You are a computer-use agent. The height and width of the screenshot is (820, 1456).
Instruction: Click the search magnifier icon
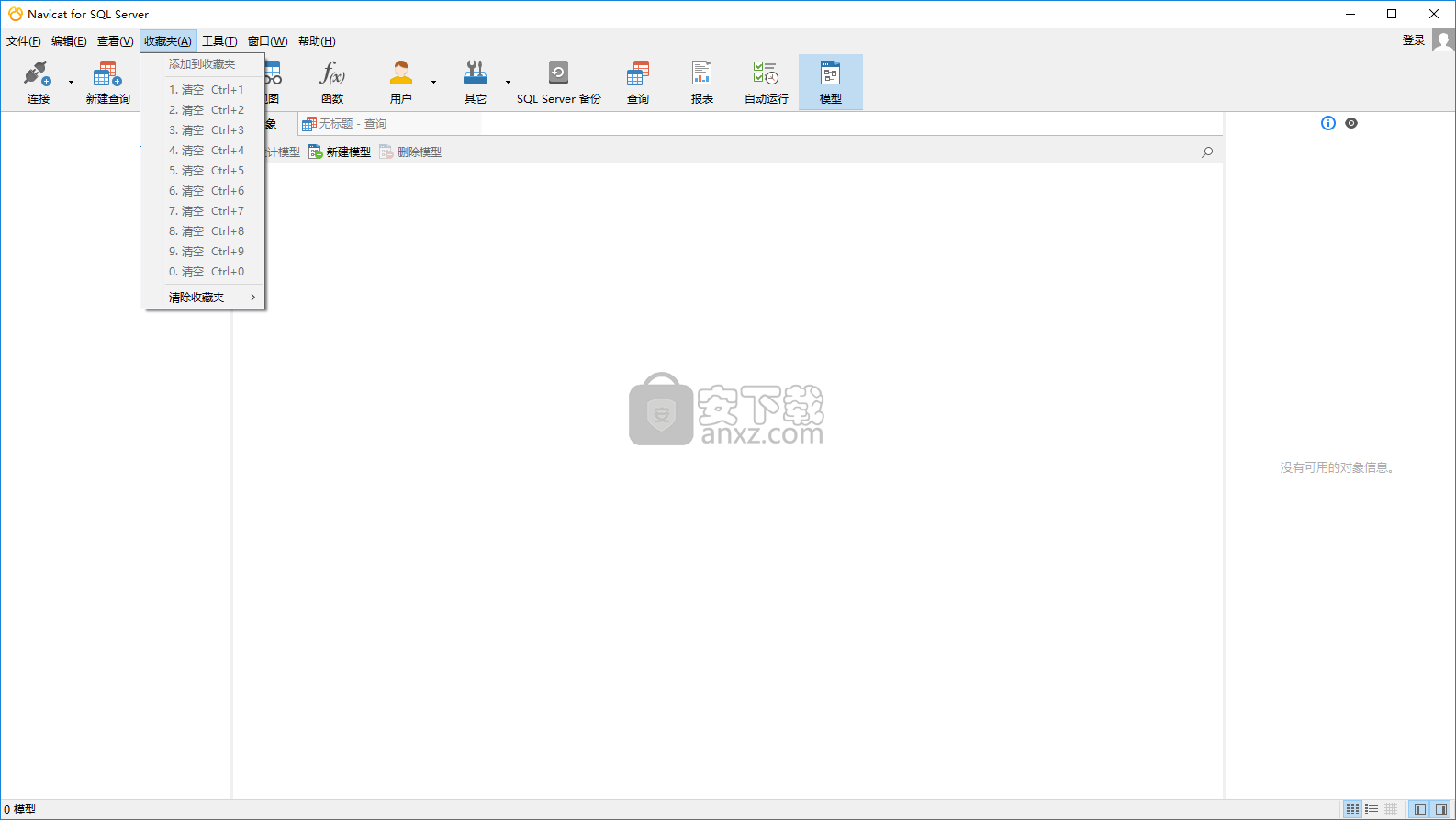[x=1207, y=152]
